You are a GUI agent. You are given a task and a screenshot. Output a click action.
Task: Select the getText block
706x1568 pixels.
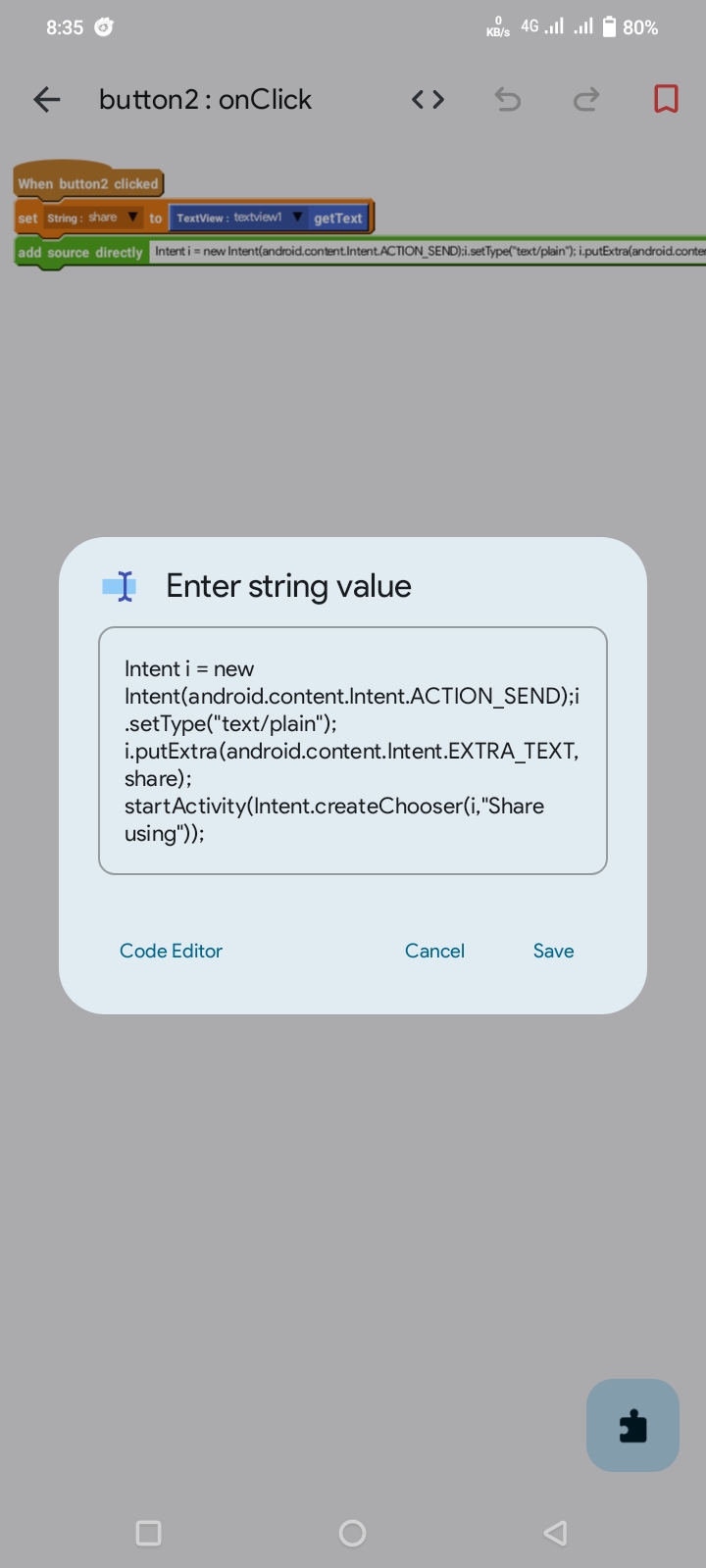(x=338, y=218)
